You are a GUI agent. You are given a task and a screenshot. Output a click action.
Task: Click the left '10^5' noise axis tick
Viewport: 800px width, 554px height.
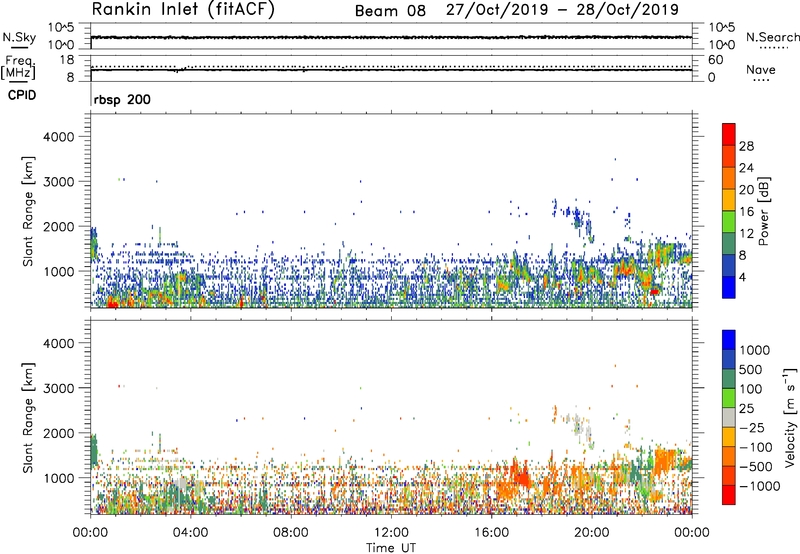click(61, 28)
